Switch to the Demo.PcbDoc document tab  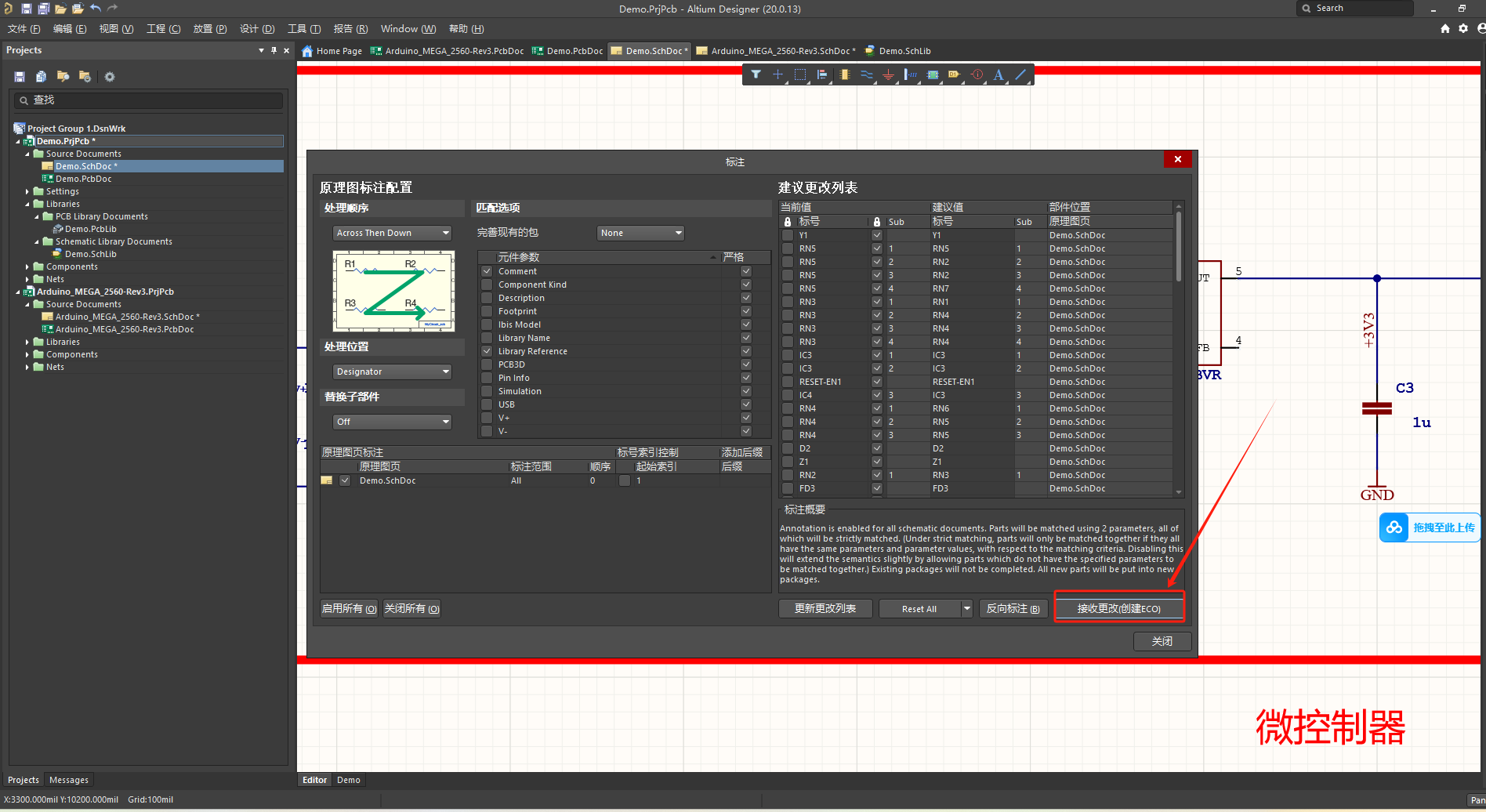[x=567, y=51]
